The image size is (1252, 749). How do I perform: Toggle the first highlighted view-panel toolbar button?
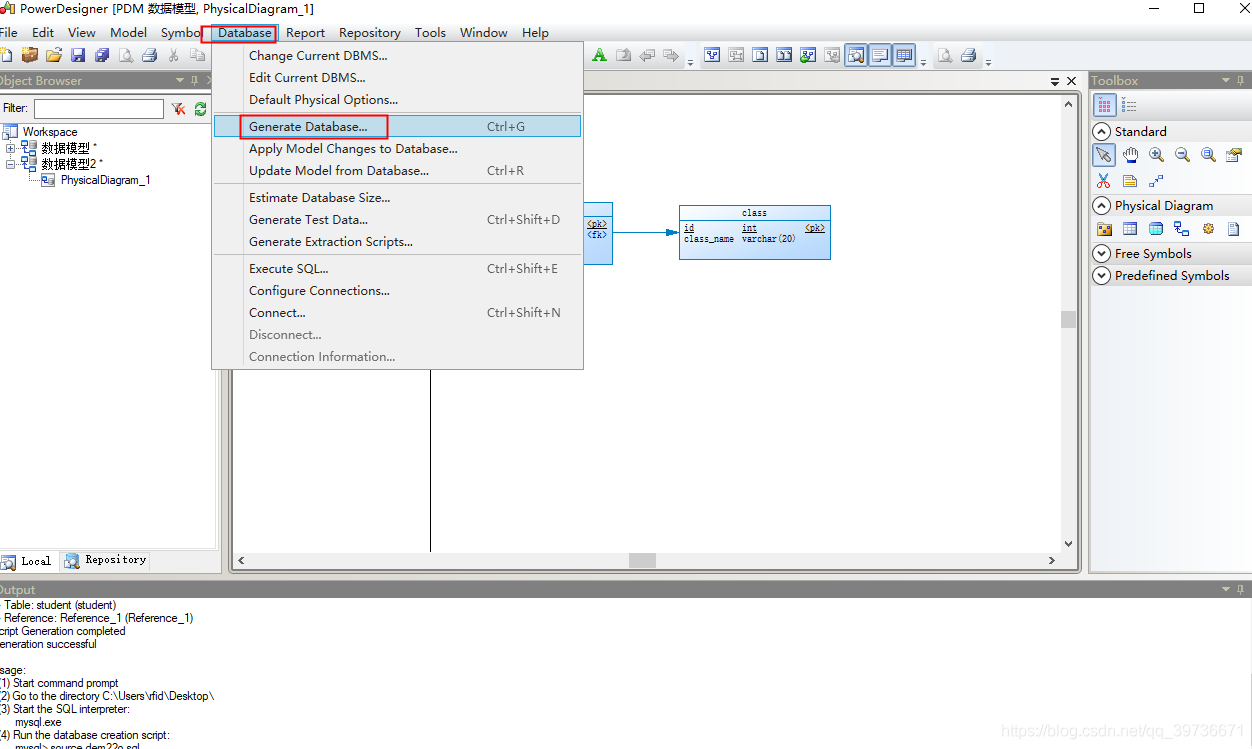click(856, 55)
